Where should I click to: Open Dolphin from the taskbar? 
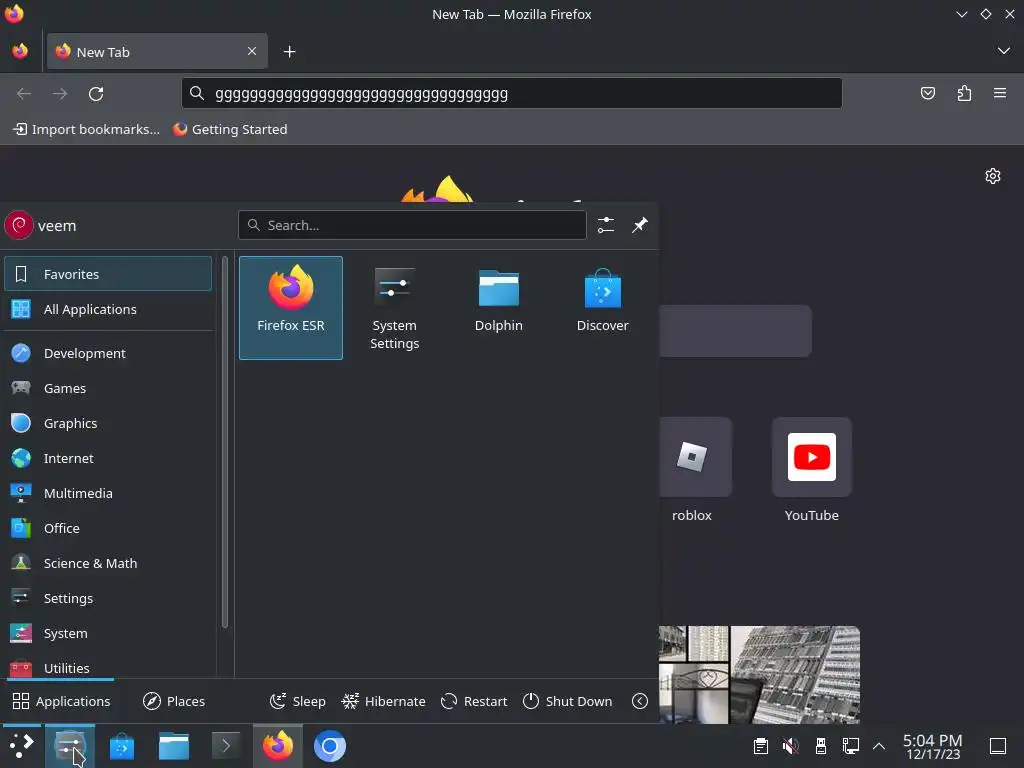pyautogui.click(x=174, y=746)
